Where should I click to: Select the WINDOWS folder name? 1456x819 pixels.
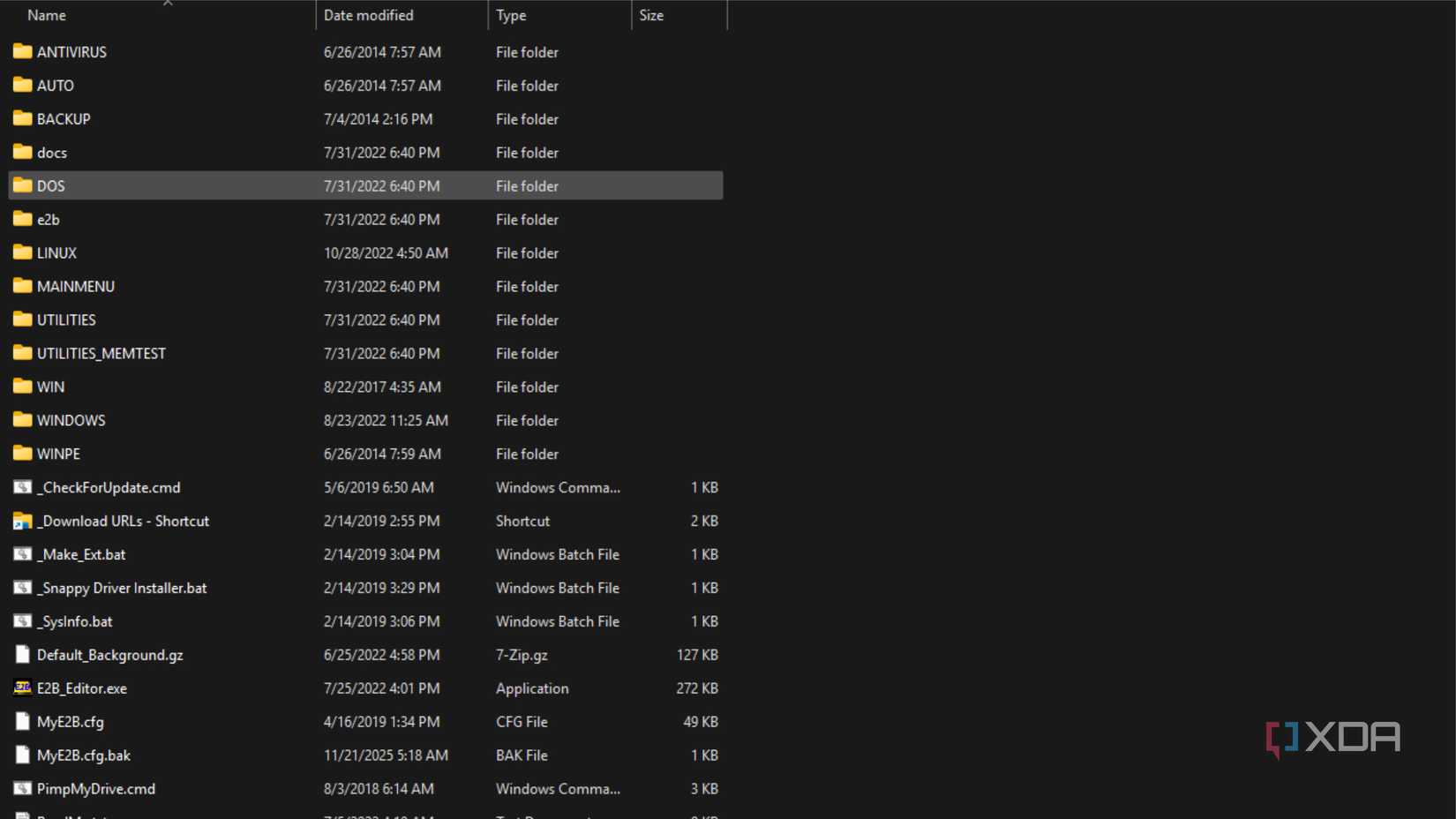click(x=71, y=421)
